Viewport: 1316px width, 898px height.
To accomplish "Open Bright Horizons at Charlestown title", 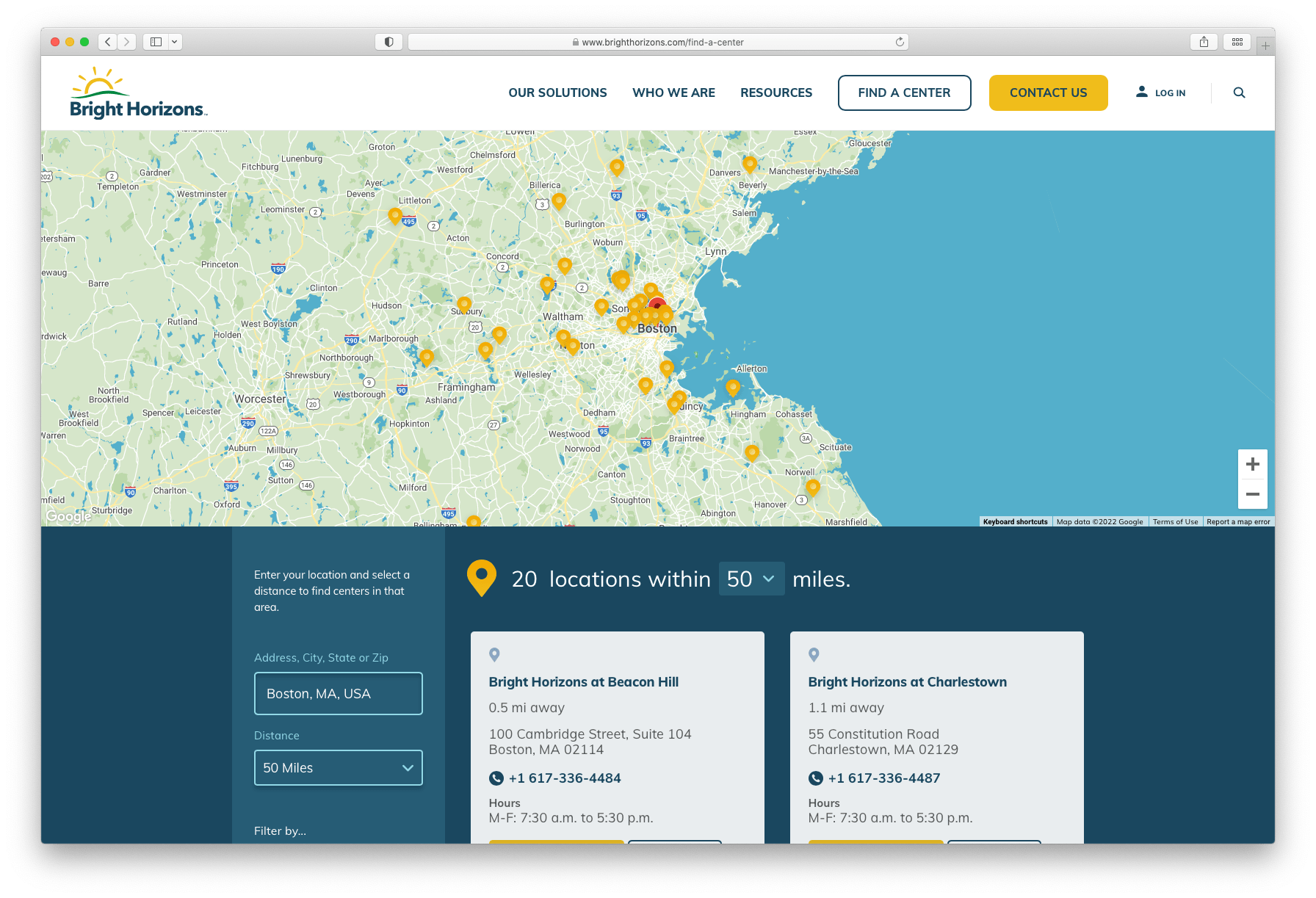I will 908,681.
